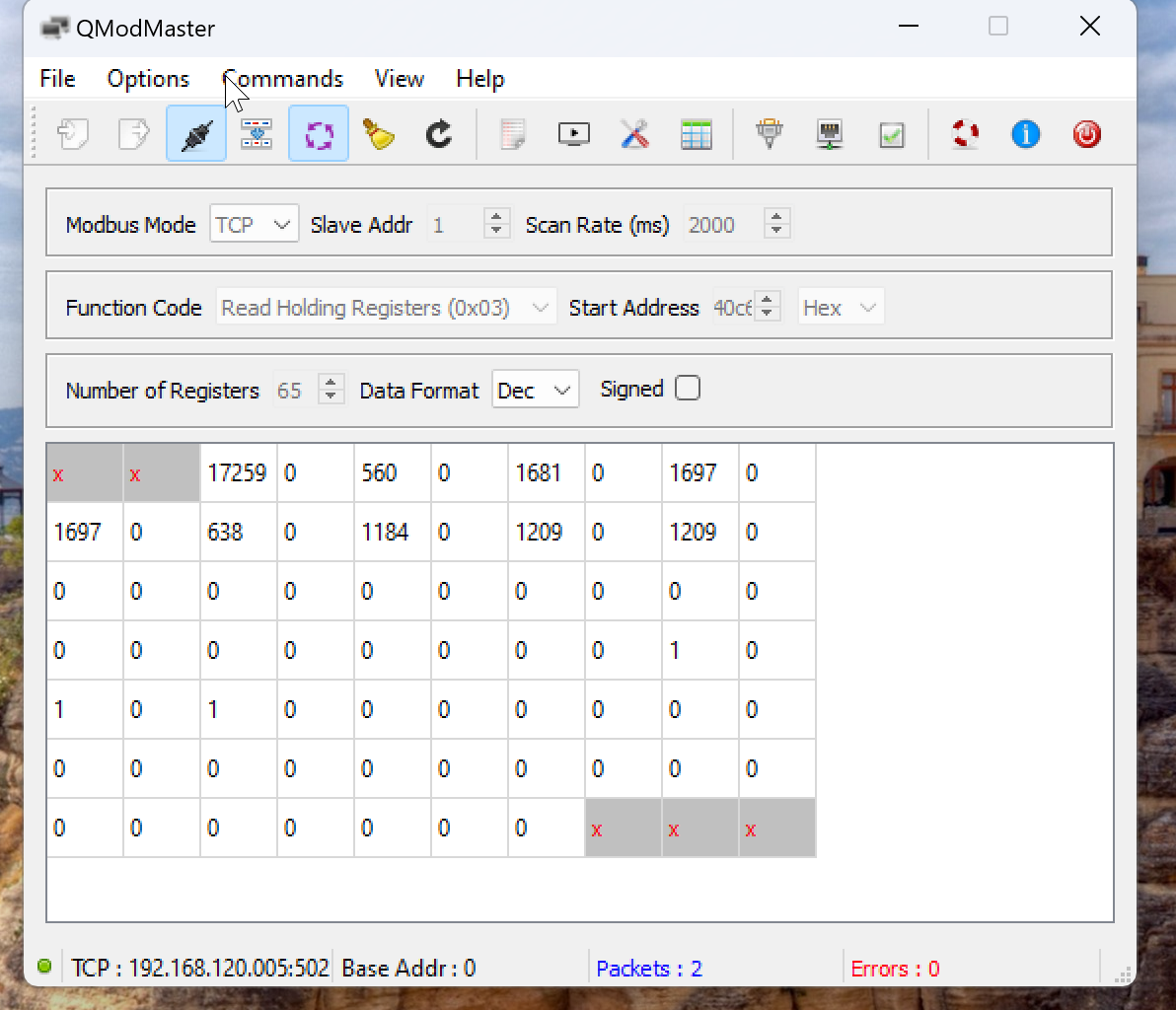1176x1010 pixels.
Task: Decrease the Number of Registers spinner
Action: [330, 396]
